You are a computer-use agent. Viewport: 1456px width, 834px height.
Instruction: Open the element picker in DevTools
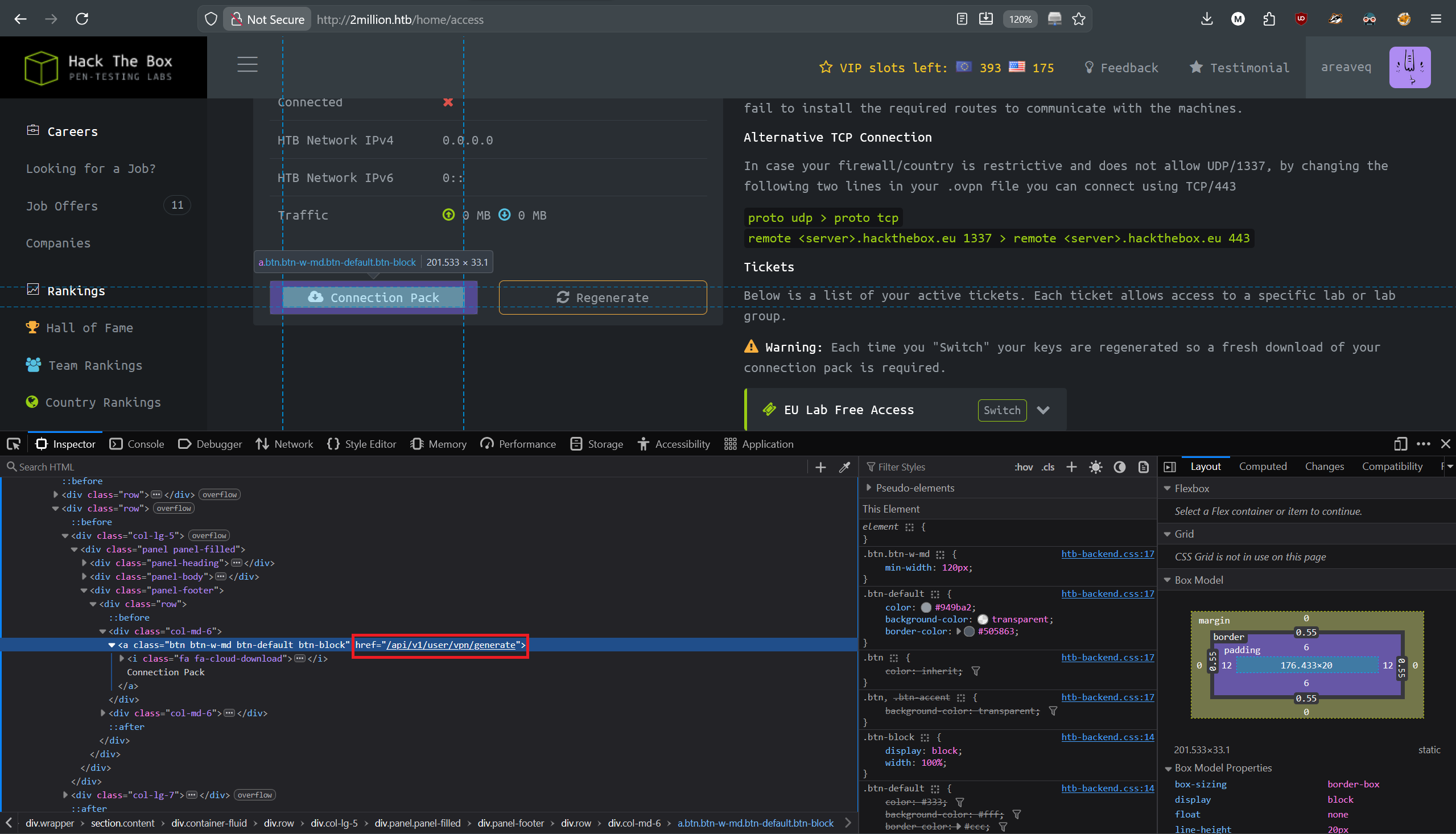[14, 444]
